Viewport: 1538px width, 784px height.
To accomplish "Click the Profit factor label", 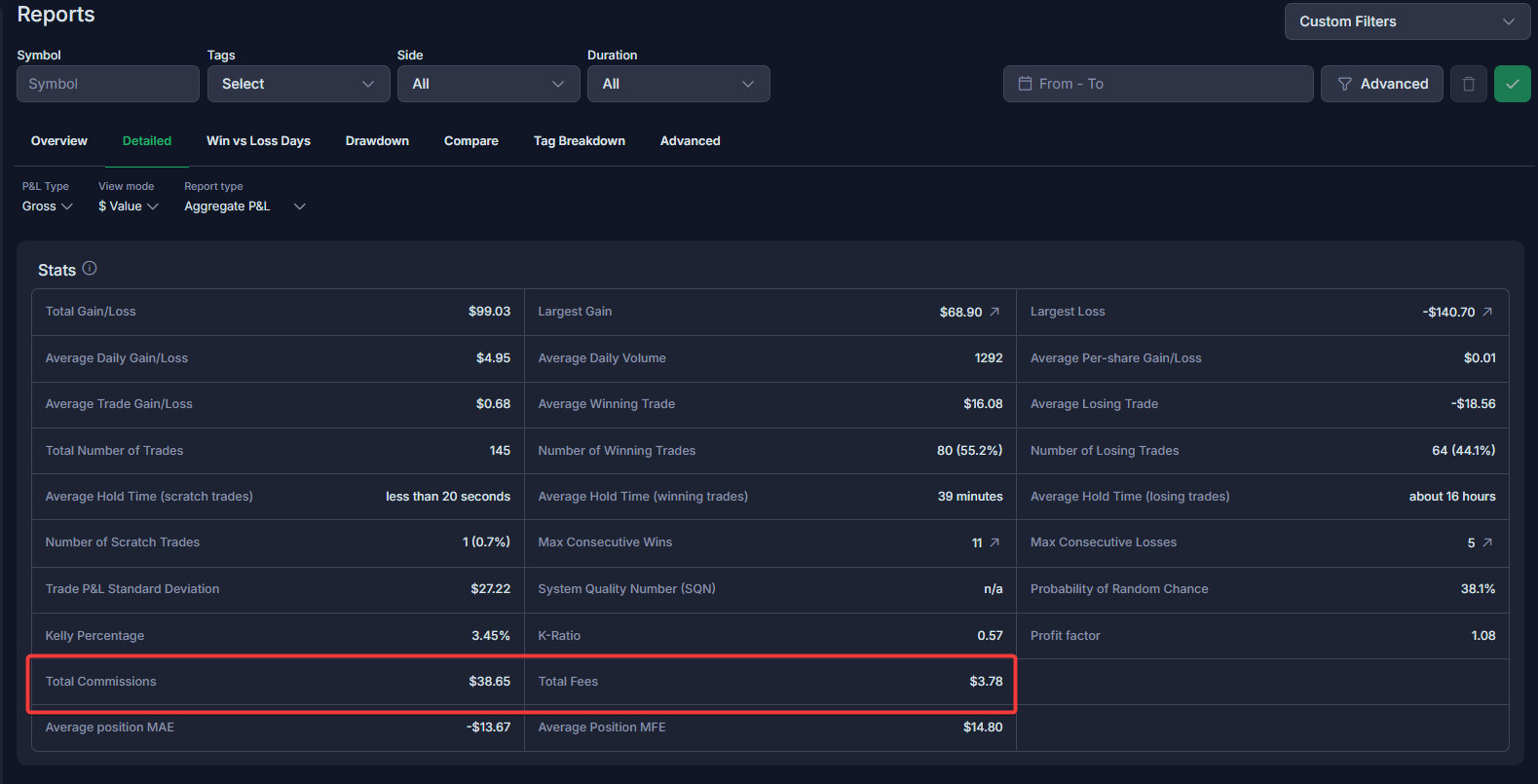I will pos(1065,636).
